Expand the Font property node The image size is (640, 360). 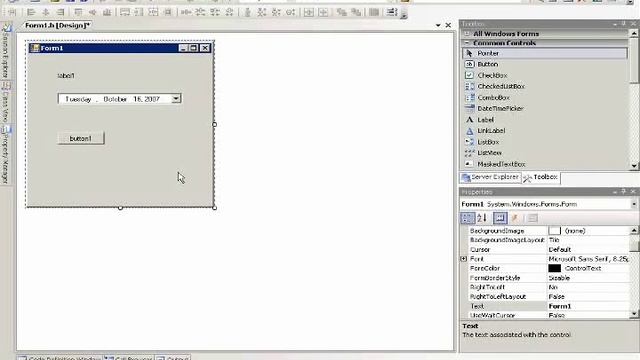click(x=464, y=259)
